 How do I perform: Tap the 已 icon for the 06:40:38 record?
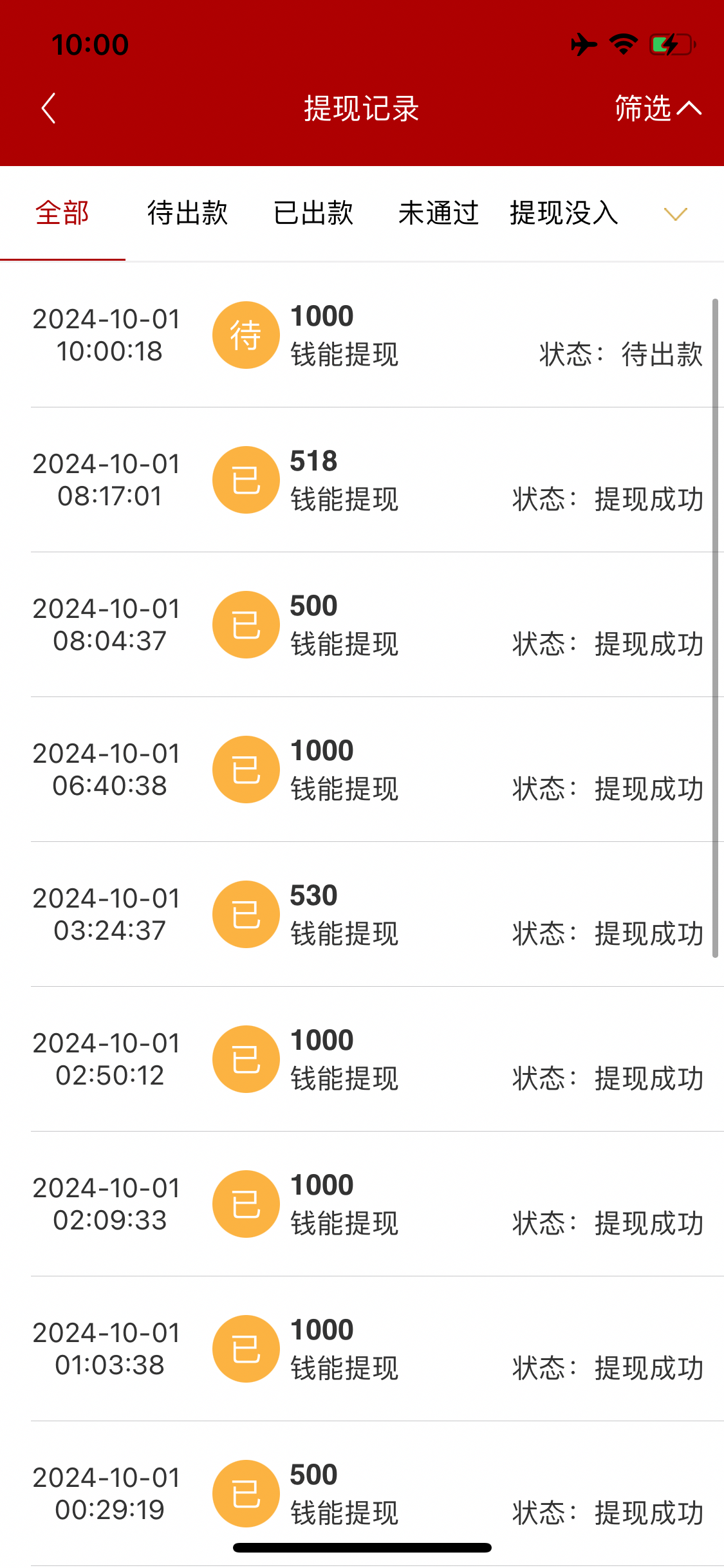tap(246, 770)
